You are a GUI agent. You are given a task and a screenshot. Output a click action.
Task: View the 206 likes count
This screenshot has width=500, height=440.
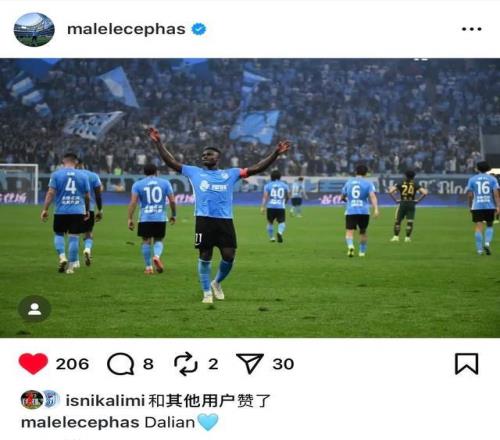72,364
